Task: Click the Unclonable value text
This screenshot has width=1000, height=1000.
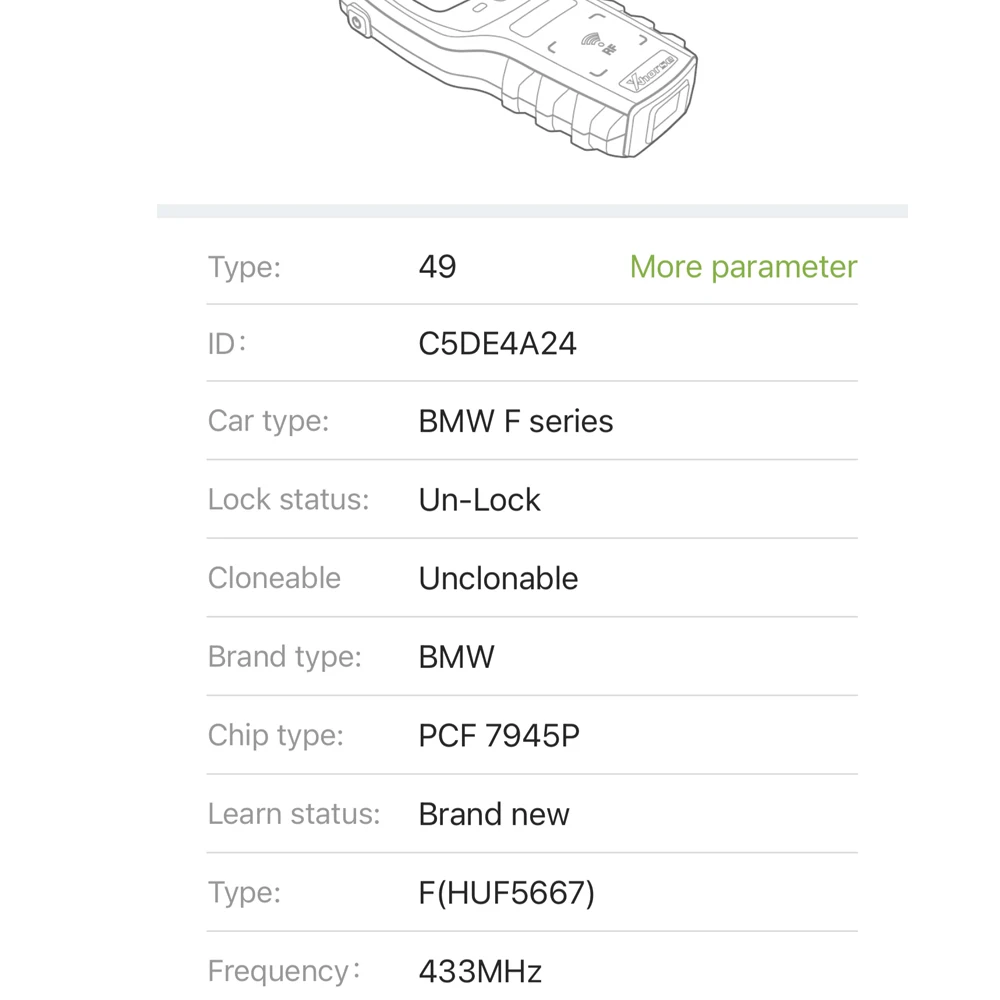Action: (x=498, y=579)
